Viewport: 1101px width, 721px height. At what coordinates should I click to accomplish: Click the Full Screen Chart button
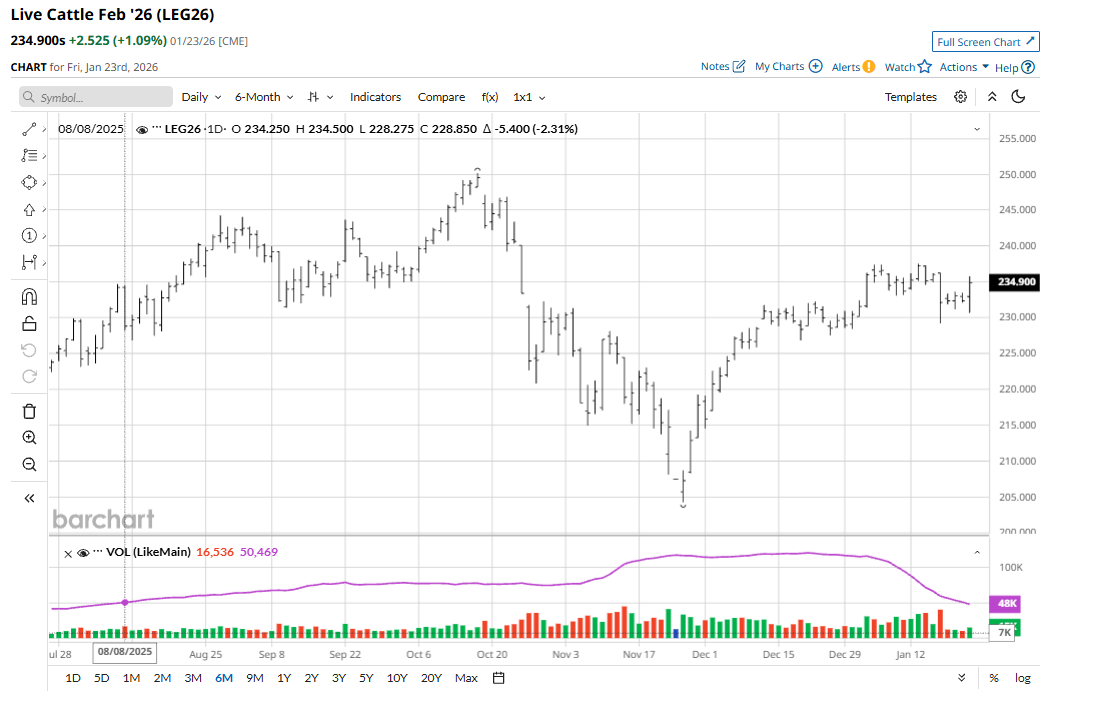click(985, 42)
